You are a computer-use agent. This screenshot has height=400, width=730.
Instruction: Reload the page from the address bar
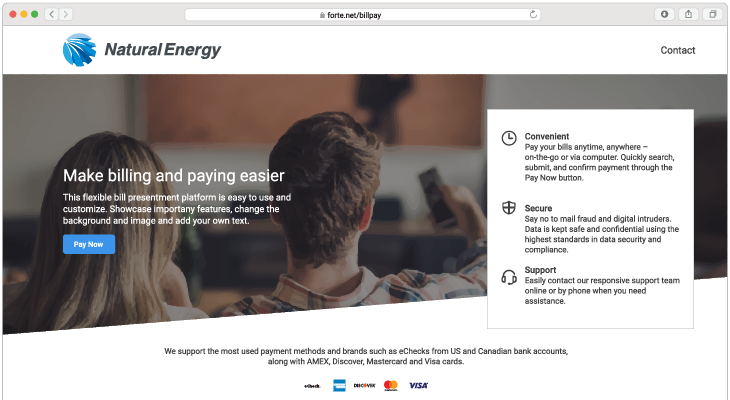[x=533, y=14]
